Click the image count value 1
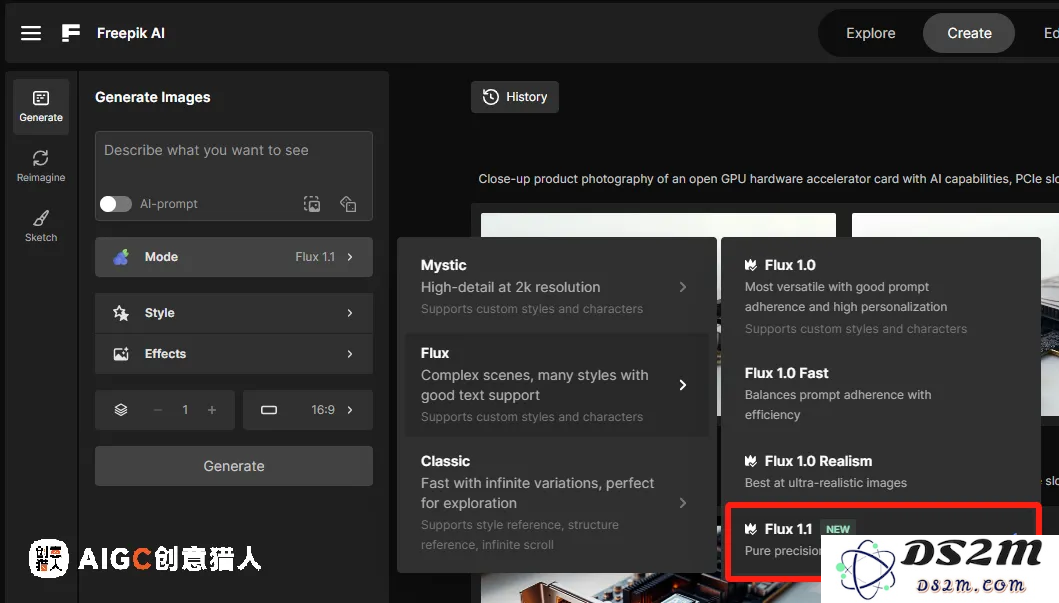 185,410
